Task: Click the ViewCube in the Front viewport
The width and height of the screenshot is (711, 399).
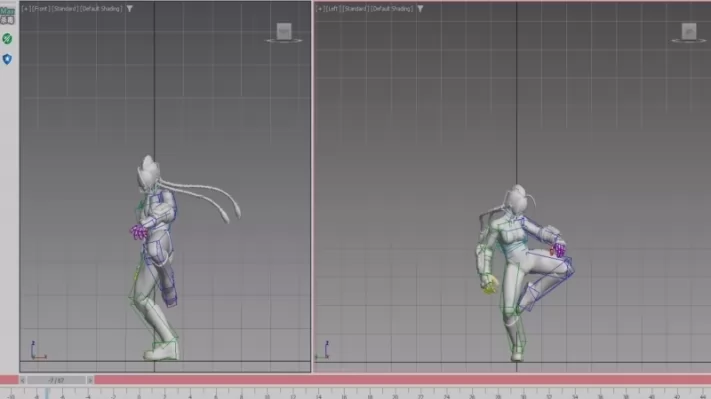Action: [x=284, y=33]
